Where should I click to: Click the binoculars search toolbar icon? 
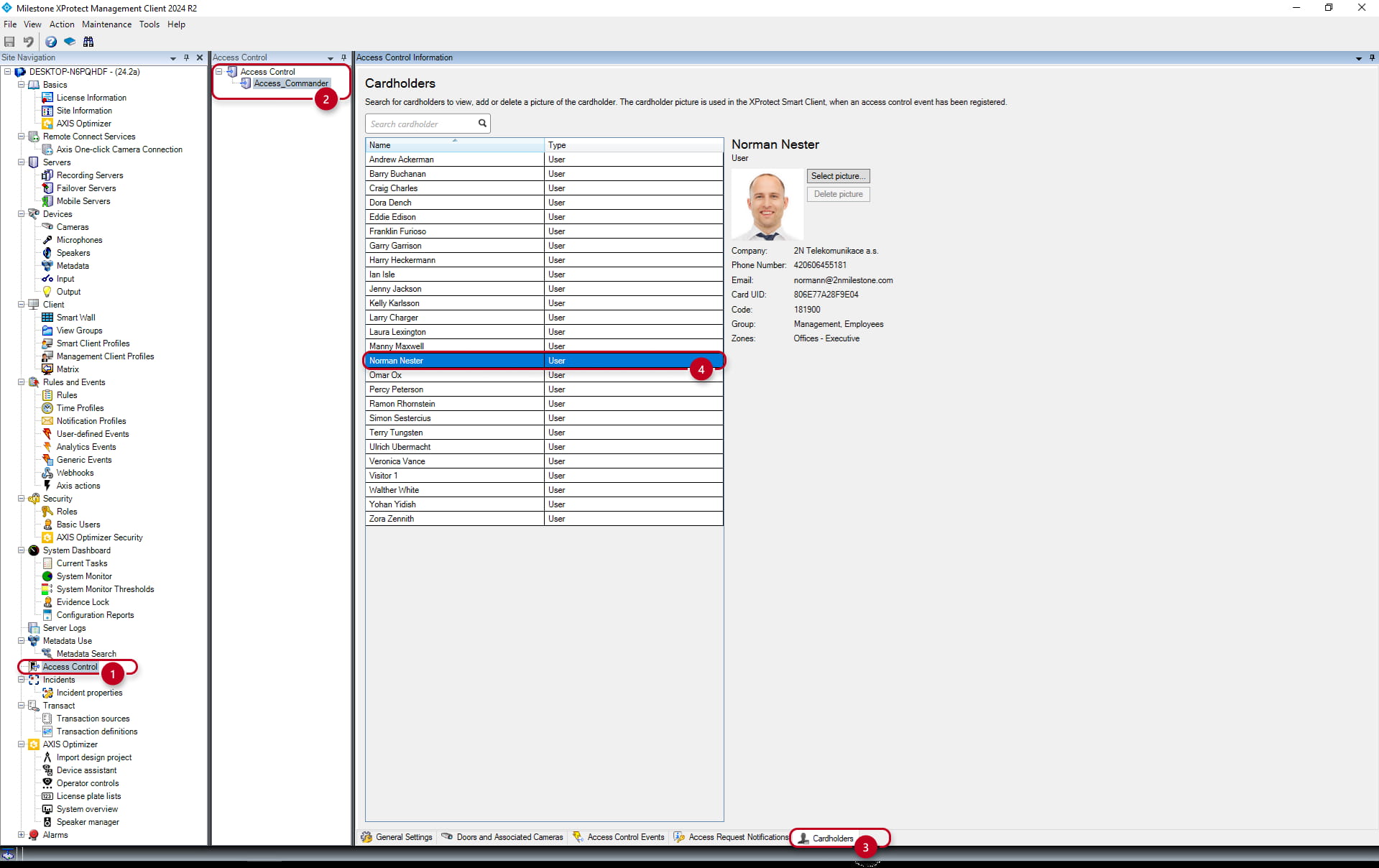coord(88,42)
